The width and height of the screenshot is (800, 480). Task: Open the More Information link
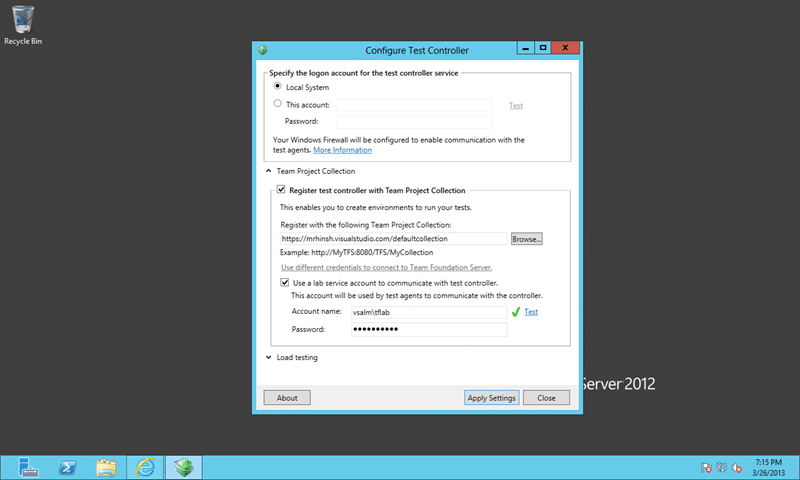click(x=342, y=150)
